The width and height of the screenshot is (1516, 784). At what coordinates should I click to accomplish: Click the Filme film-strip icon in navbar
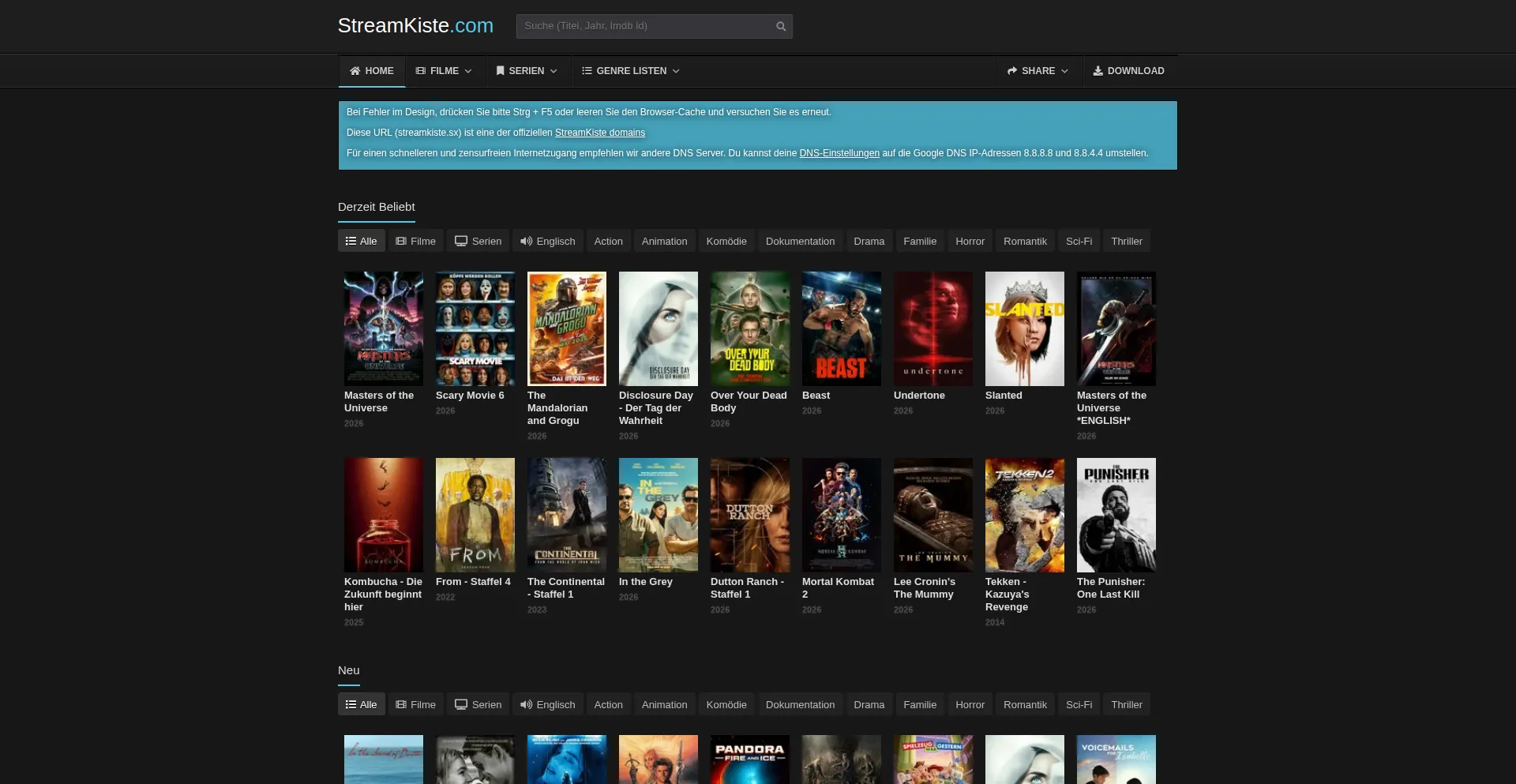tap(421, 71)
